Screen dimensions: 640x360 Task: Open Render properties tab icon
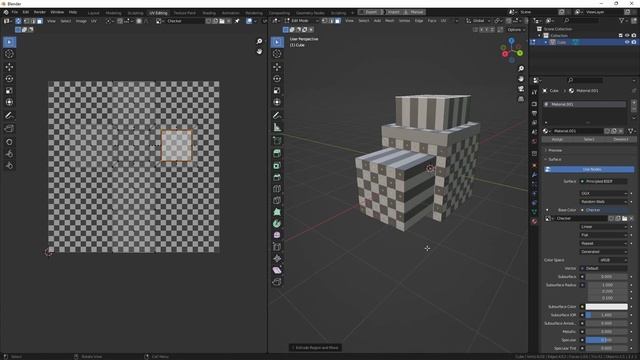pyautogui.click(x=534, y=104)
